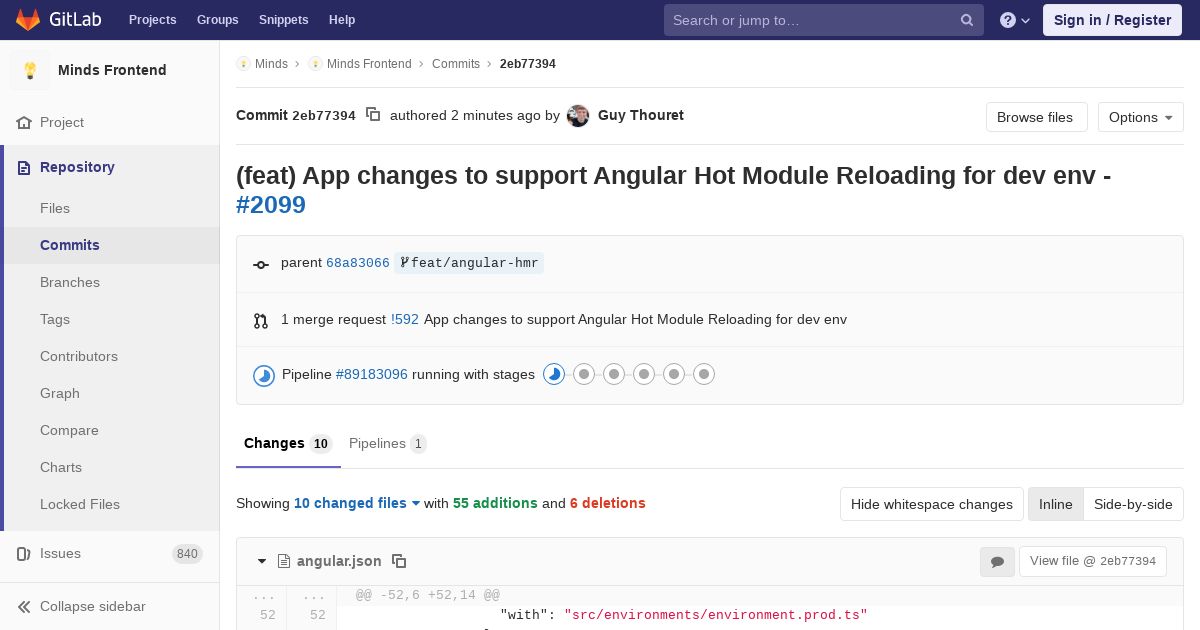Open the Changes tab
This screenshot has height=630, width=1200.
(x=288, y=444)
